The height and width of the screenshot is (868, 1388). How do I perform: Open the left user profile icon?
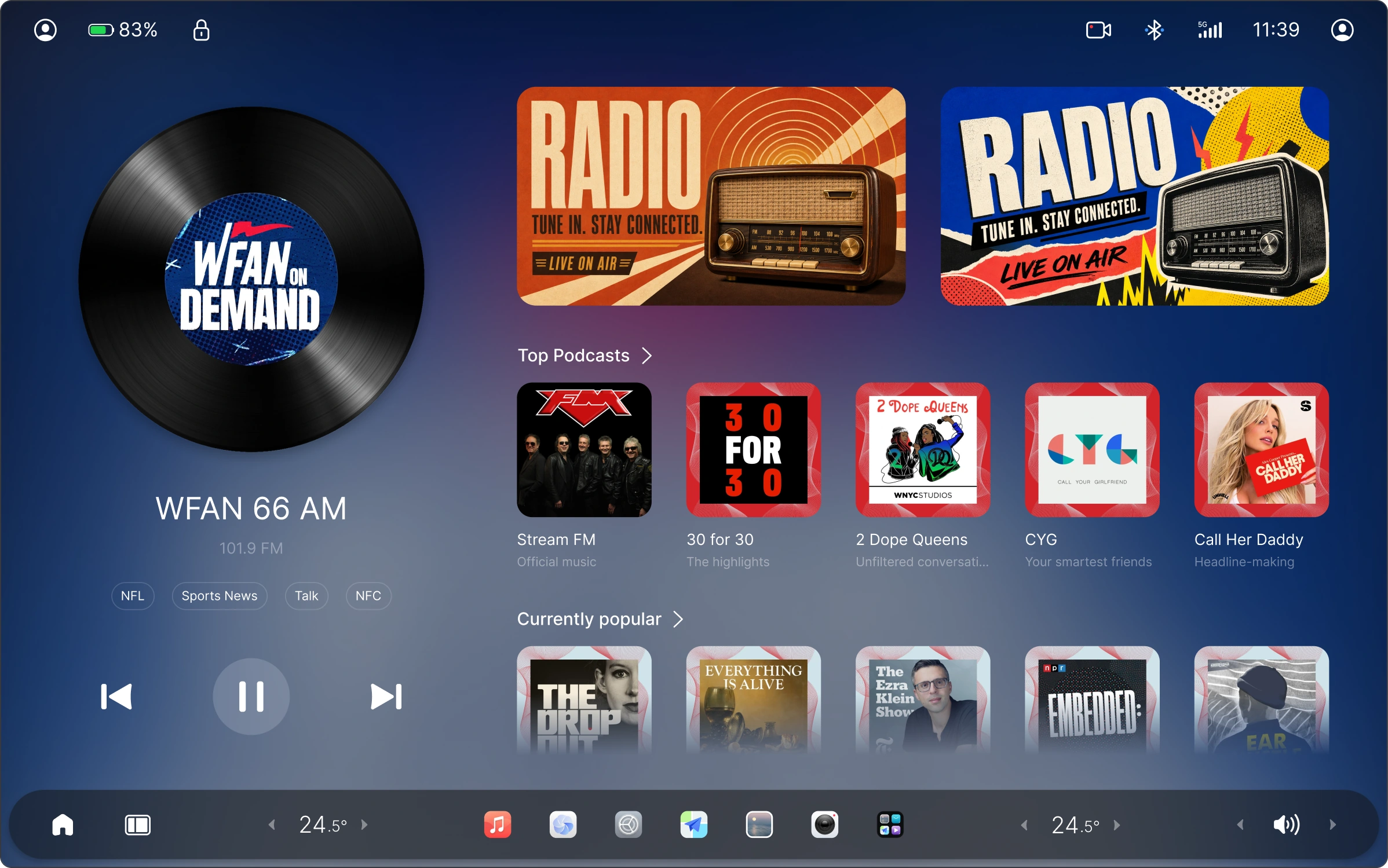pyautogui.click(x=45, y=30)
